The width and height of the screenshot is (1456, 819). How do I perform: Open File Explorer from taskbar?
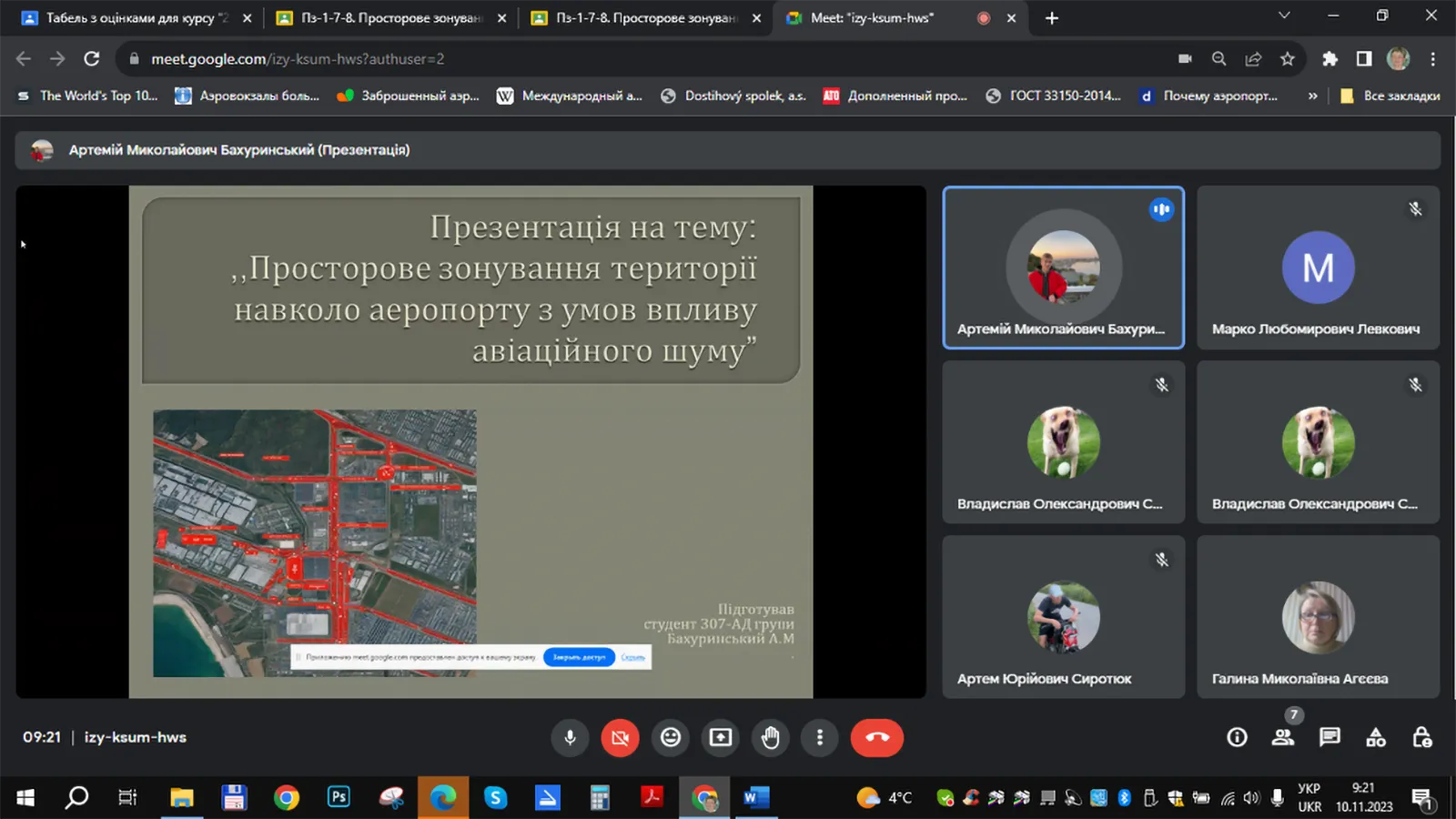[x=182, y=798]
